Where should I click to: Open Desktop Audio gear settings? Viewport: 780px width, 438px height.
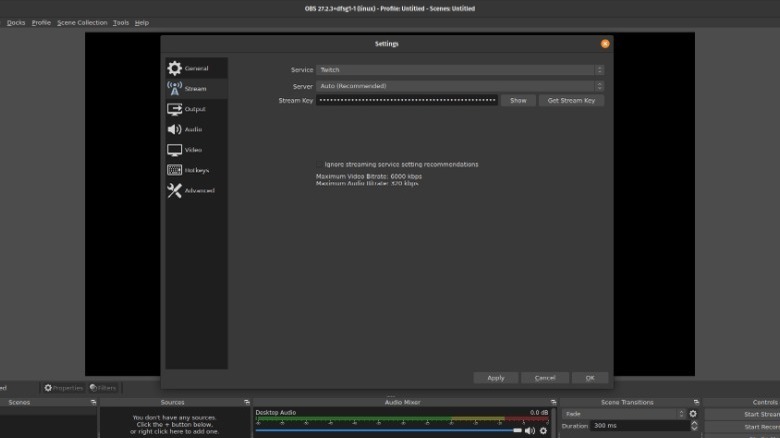coord(544,431)
